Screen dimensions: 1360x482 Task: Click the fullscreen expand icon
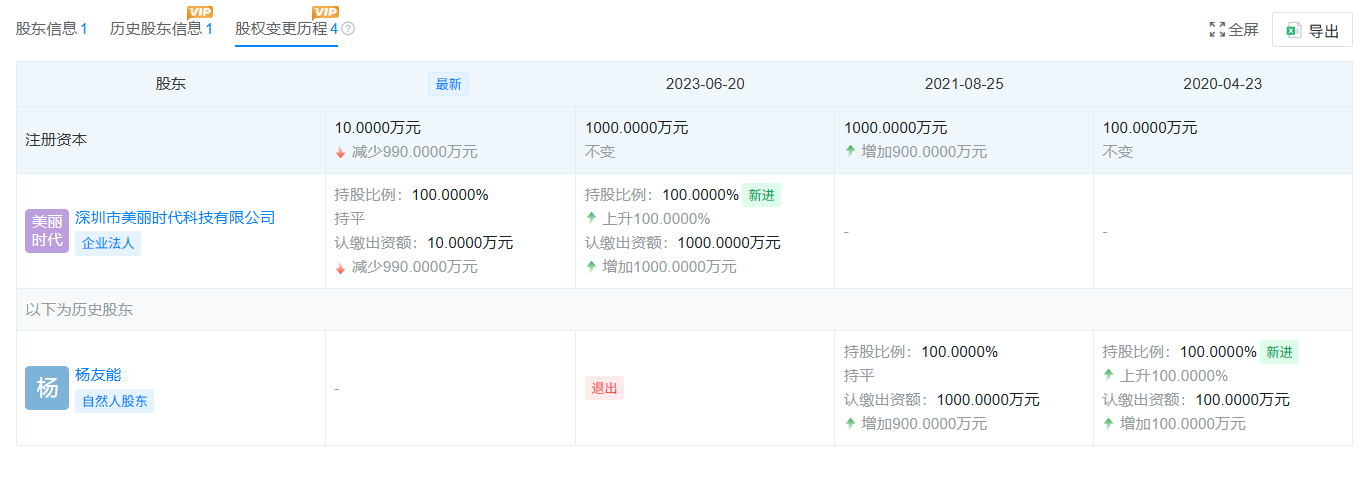1217,30
